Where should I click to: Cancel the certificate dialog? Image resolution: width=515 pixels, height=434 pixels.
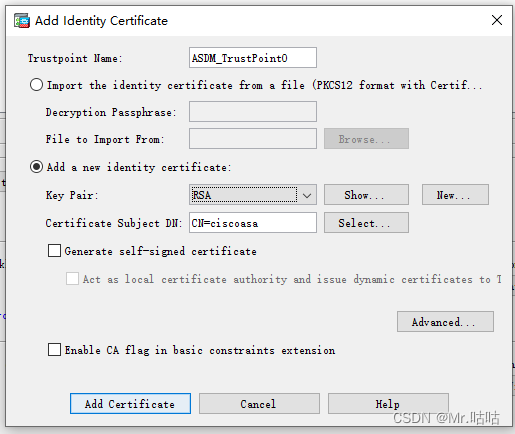tap(259, 404)
